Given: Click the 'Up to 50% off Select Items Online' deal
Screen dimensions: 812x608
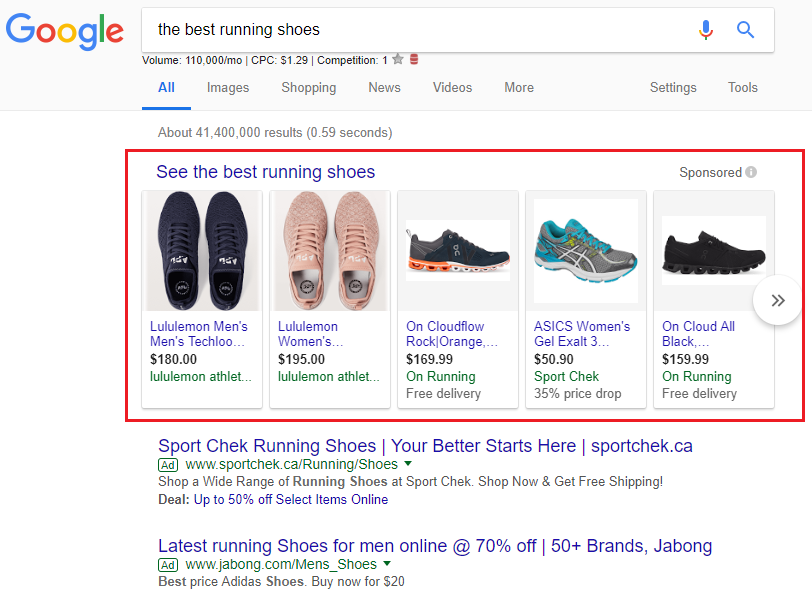Looking at the screenshot, I should [x=290, y=499].
